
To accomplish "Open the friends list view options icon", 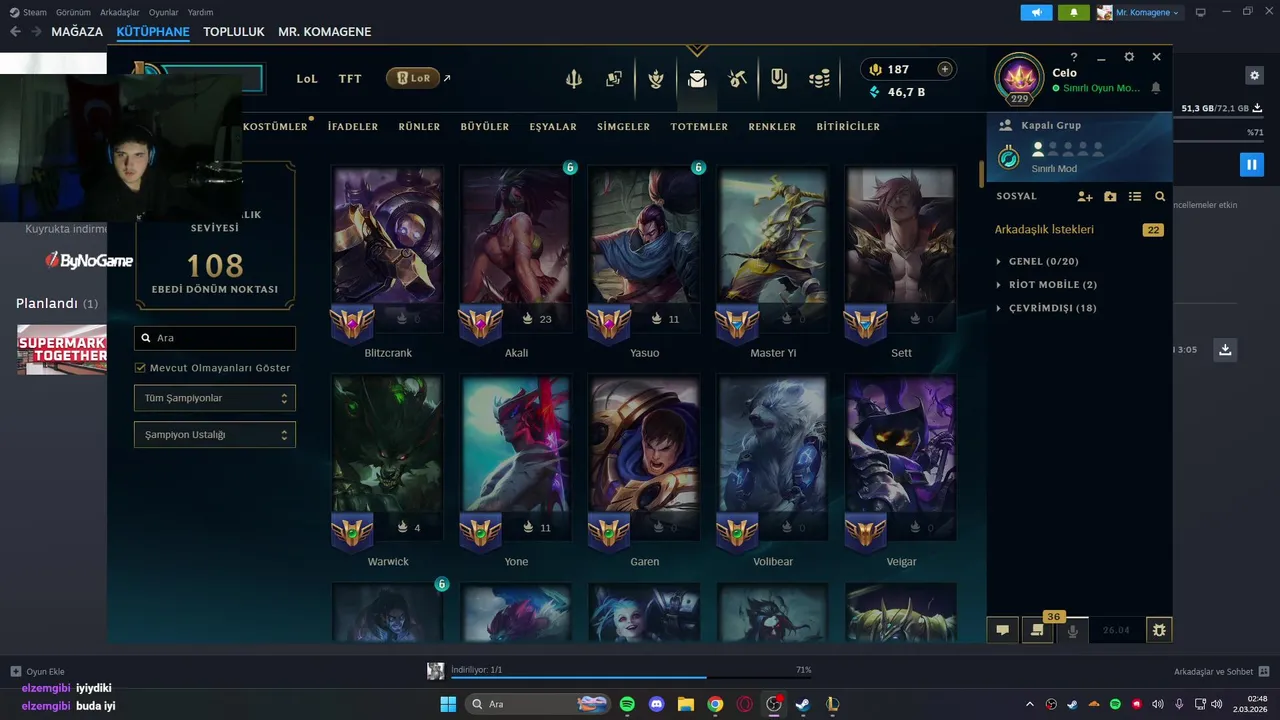I will click(x=1135, y=197).
